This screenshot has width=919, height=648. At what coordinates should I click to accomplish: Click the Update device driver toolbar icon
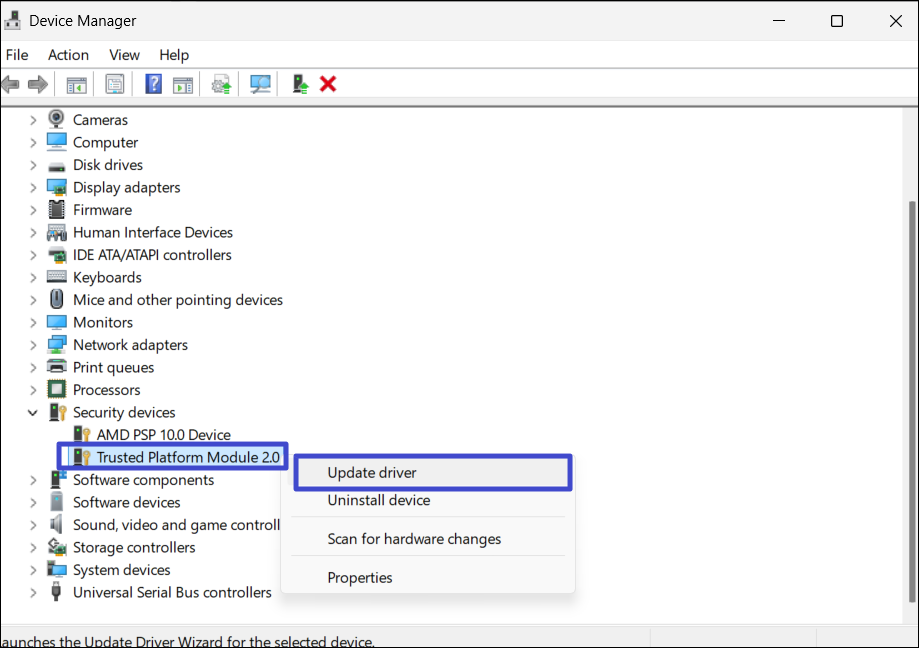[x=221, y=84]
